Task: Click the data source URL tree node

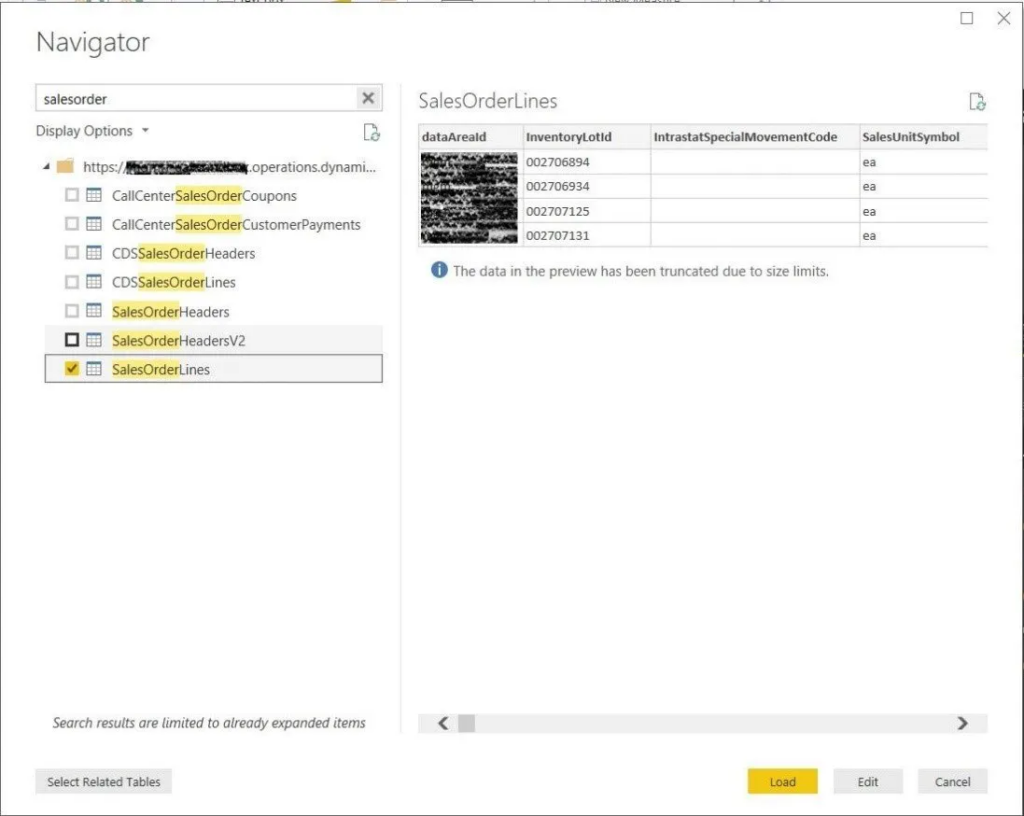Action: [229, 167]
